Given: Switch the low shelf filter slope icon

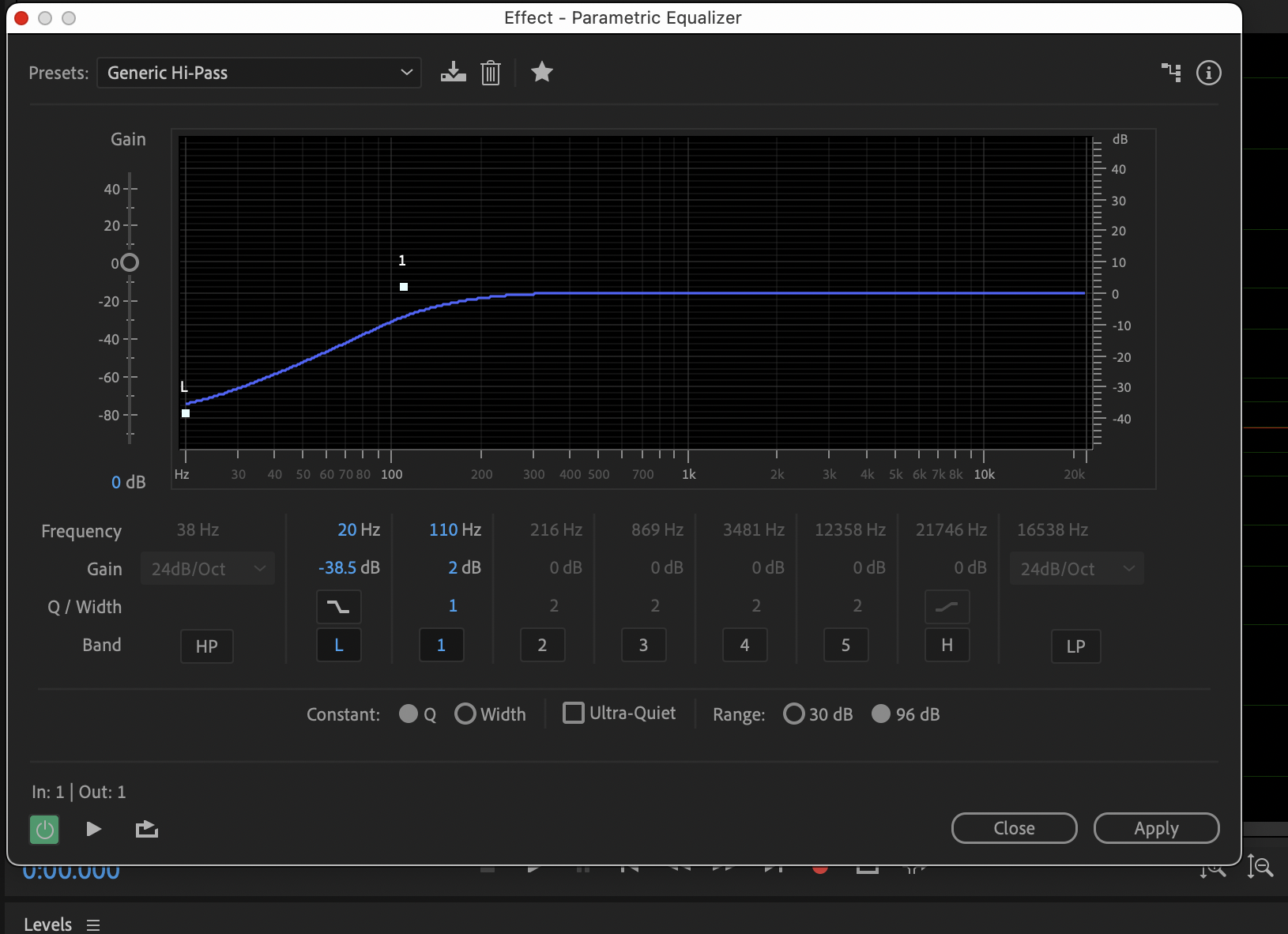Looking at the screenshot, I should point(338,607).
